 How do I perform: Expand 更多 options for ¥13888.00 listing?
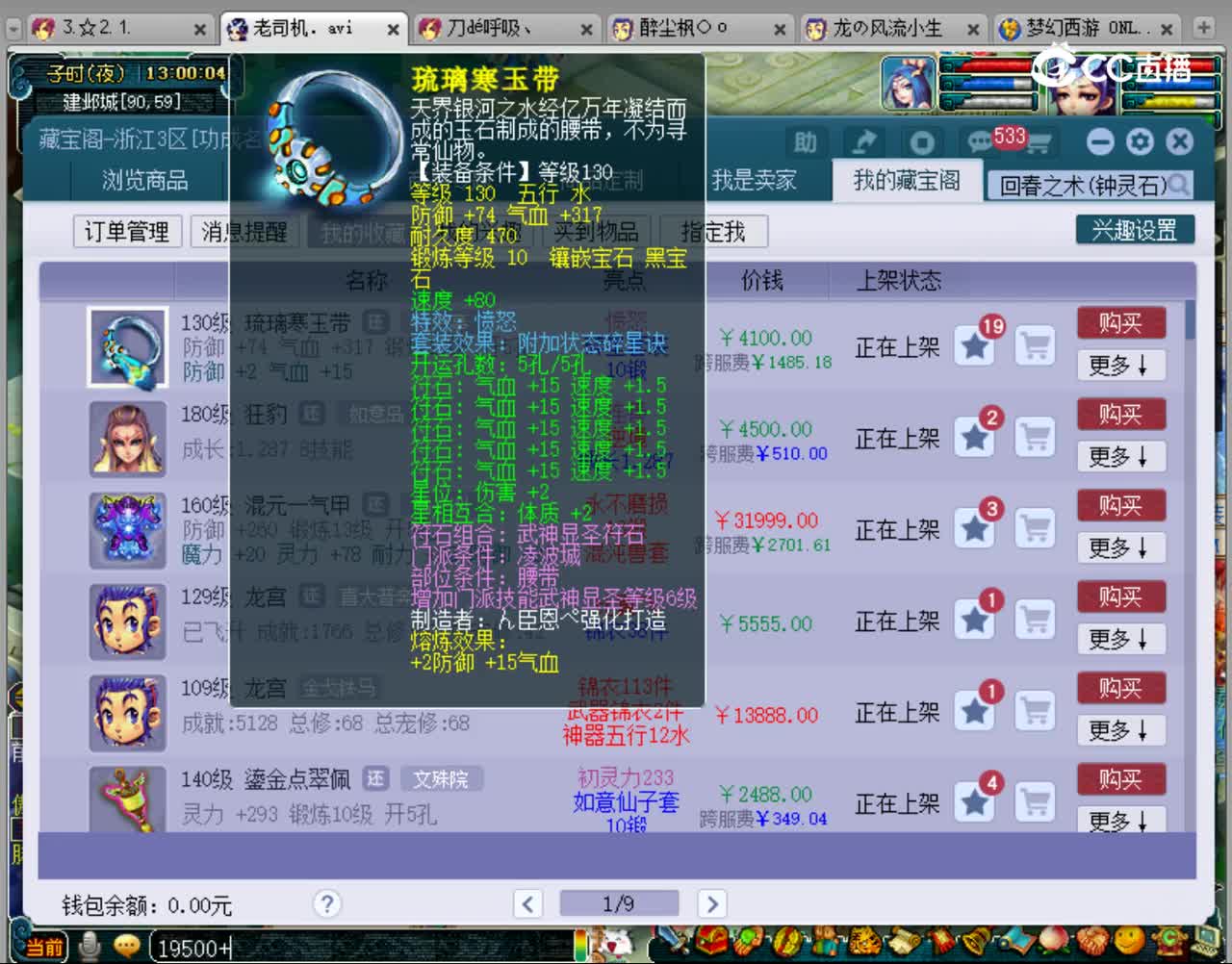pyautogui.click(x=1120, y=730)
